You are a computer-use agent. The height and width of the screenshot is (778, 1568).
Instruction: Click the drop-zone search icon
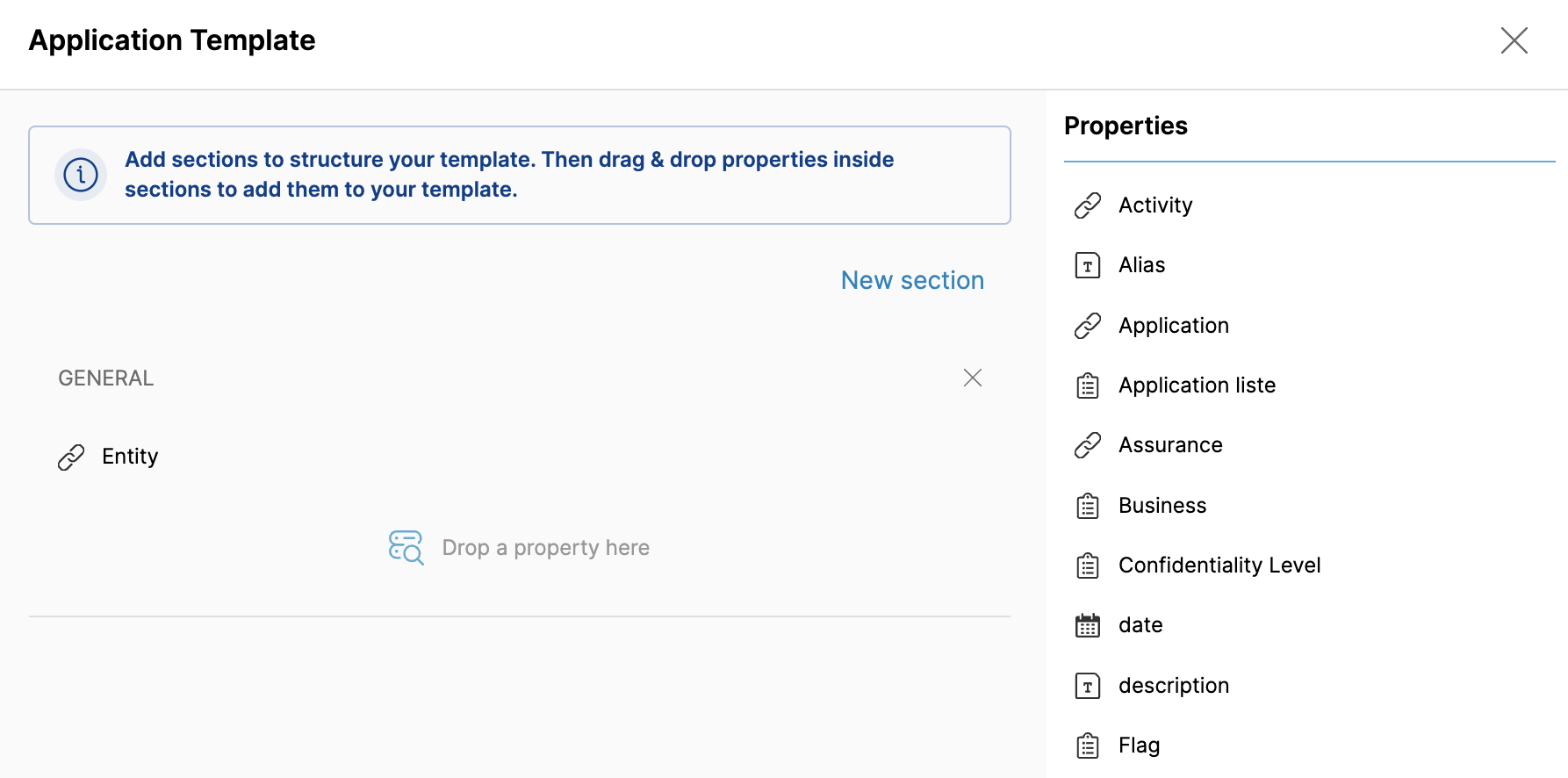pyautogui.click(x=406, y=547)
